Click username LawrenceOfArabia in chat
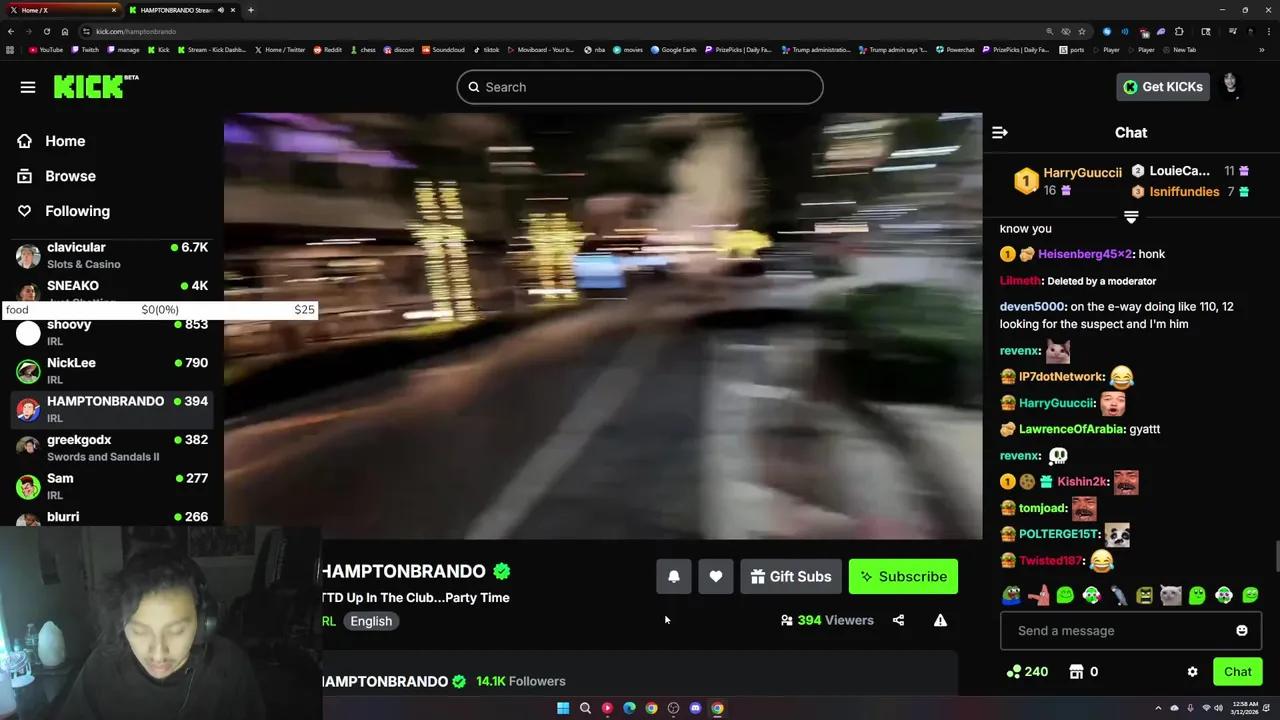The image size is (1280, 720). click(x=1072, y=429)
